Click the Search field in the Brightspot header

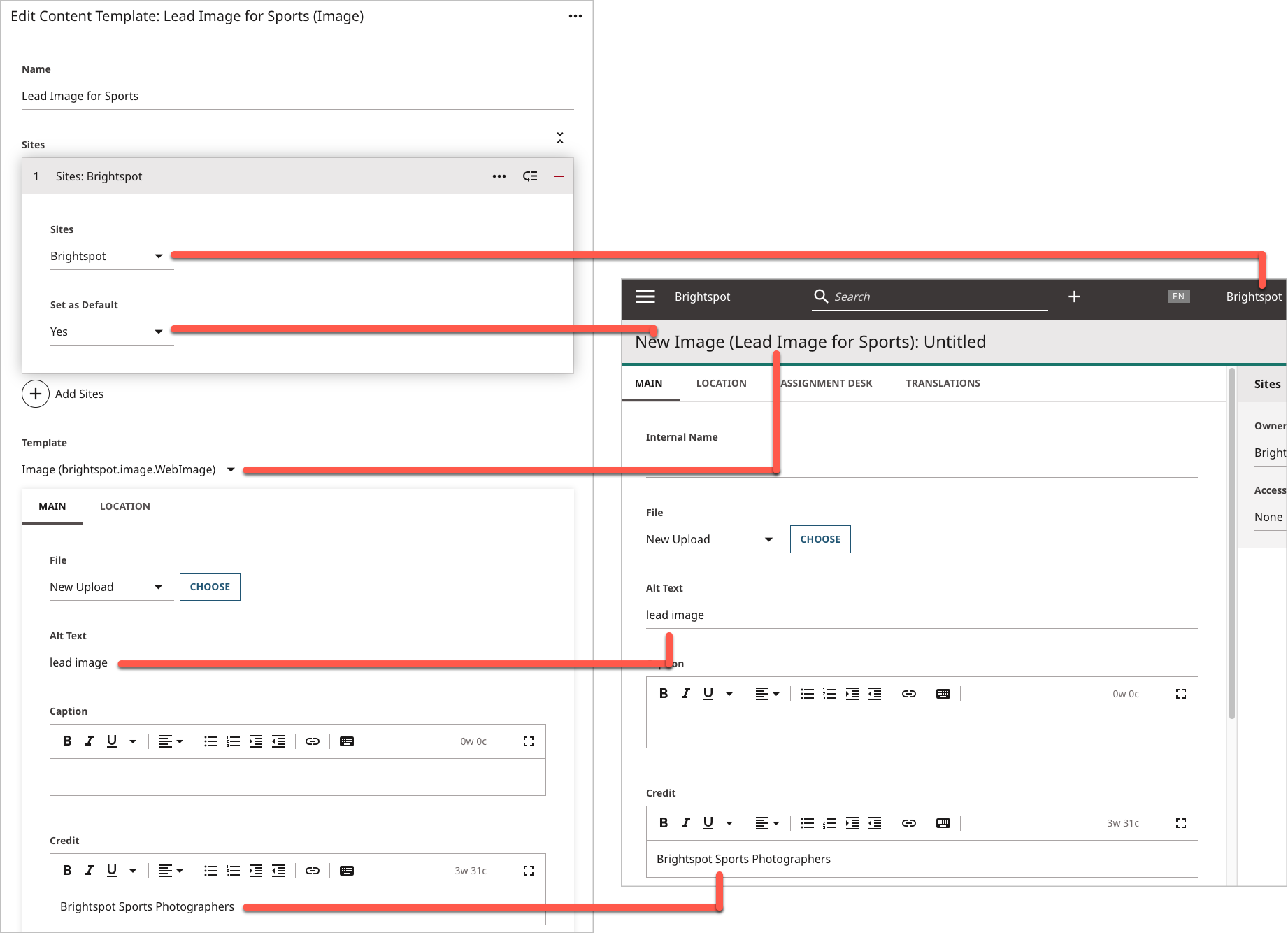pos(930,297)
